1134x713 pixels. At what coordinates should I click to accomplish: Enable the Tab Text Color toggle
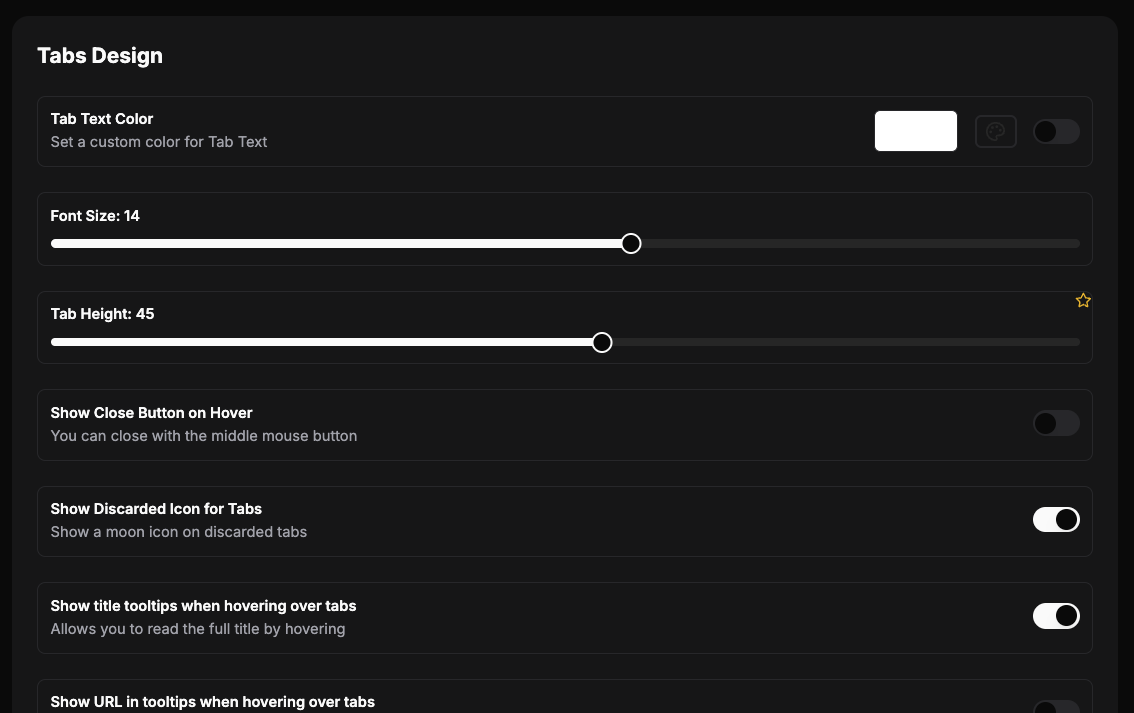coord(1056,132)
